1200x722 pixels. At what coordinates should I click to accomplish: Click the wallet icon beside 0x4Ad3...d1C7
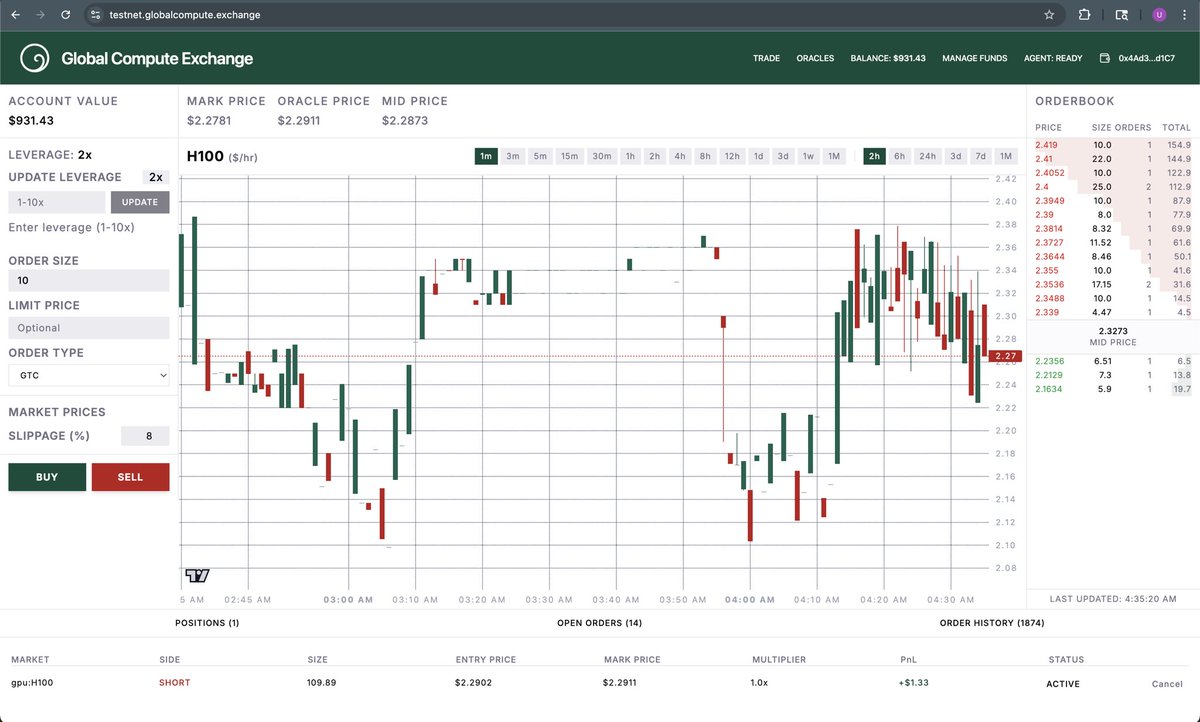(1104, 58)
